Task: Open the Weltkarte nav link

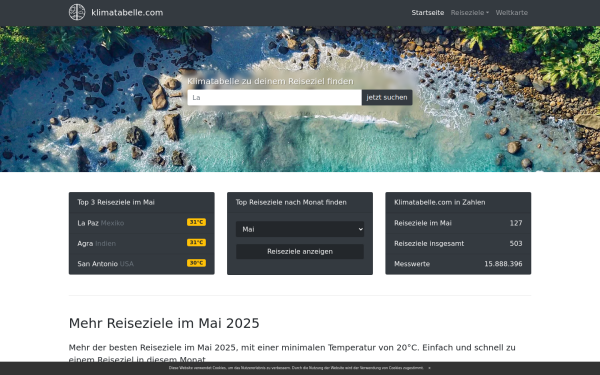Action: click(x=512, y=13)
